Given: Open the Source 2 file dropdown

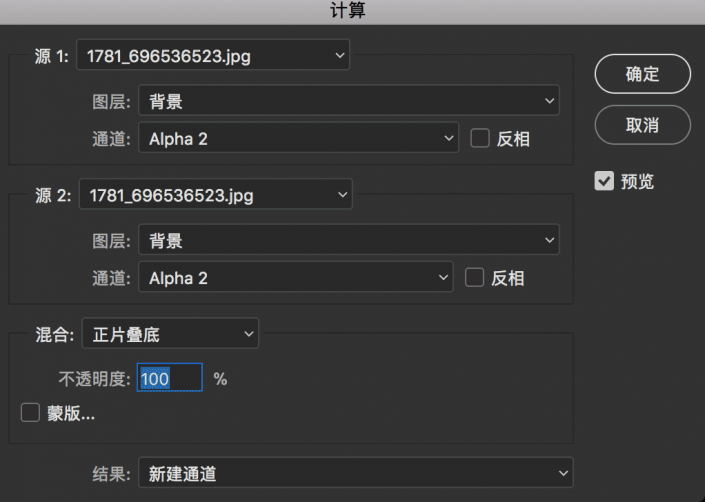Looking at the screenshot, I should (x=215, y=195).
